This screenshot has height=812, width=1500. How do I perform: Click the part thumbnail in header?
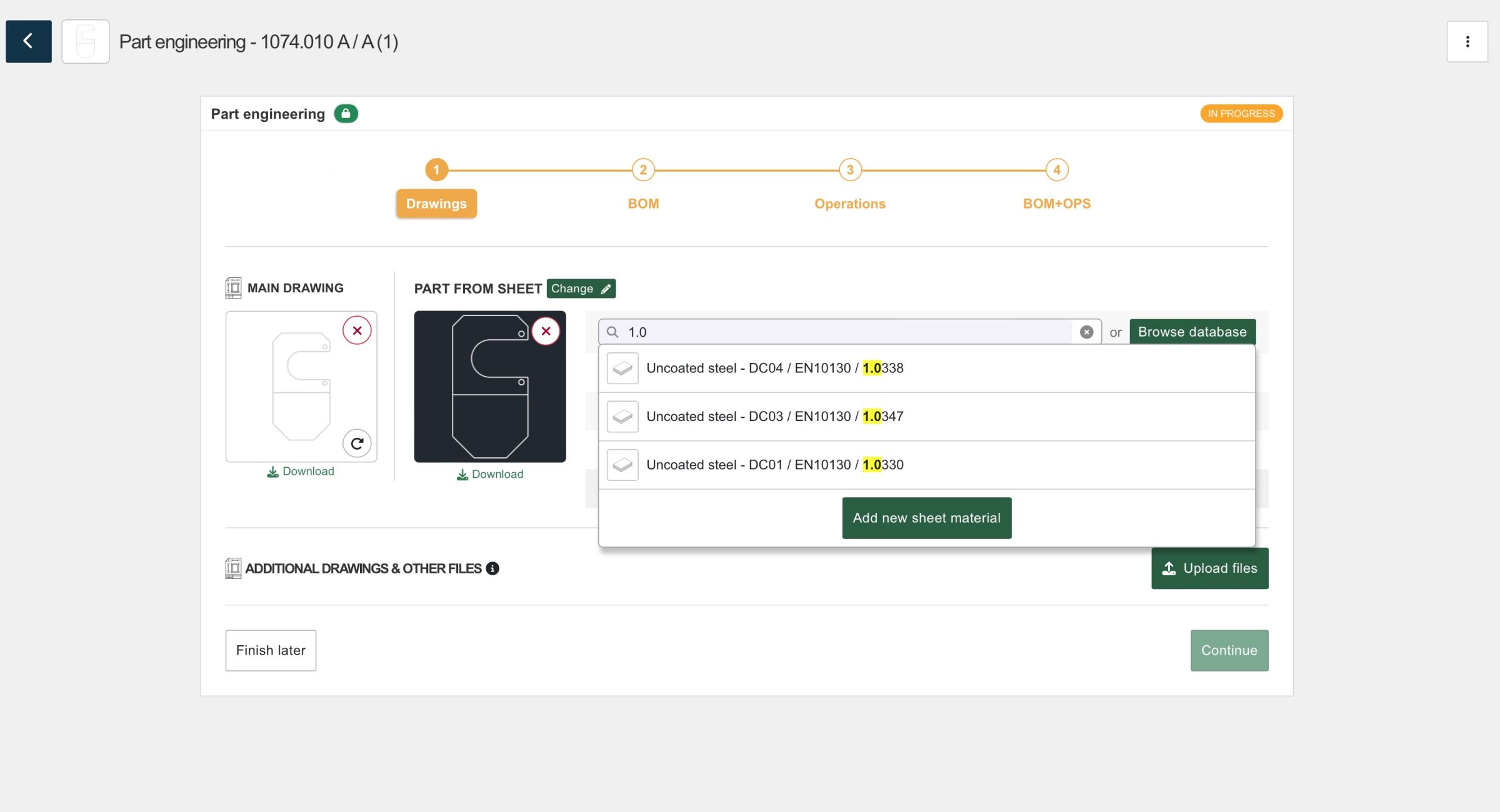point(86,42)
